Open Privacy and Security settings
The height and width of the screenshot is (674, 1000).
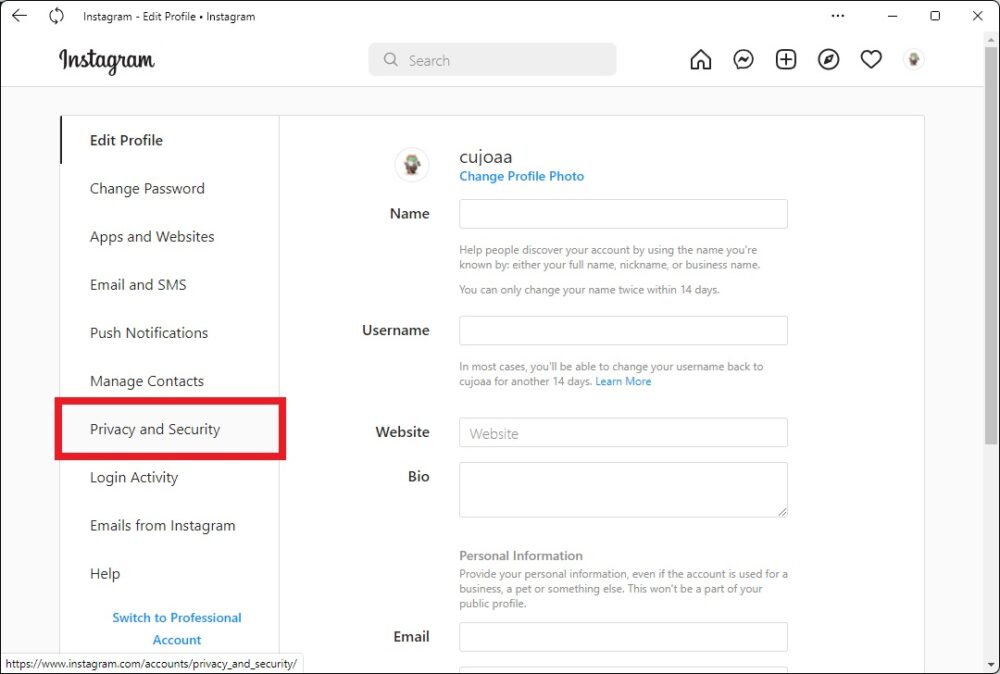point(154,429)
